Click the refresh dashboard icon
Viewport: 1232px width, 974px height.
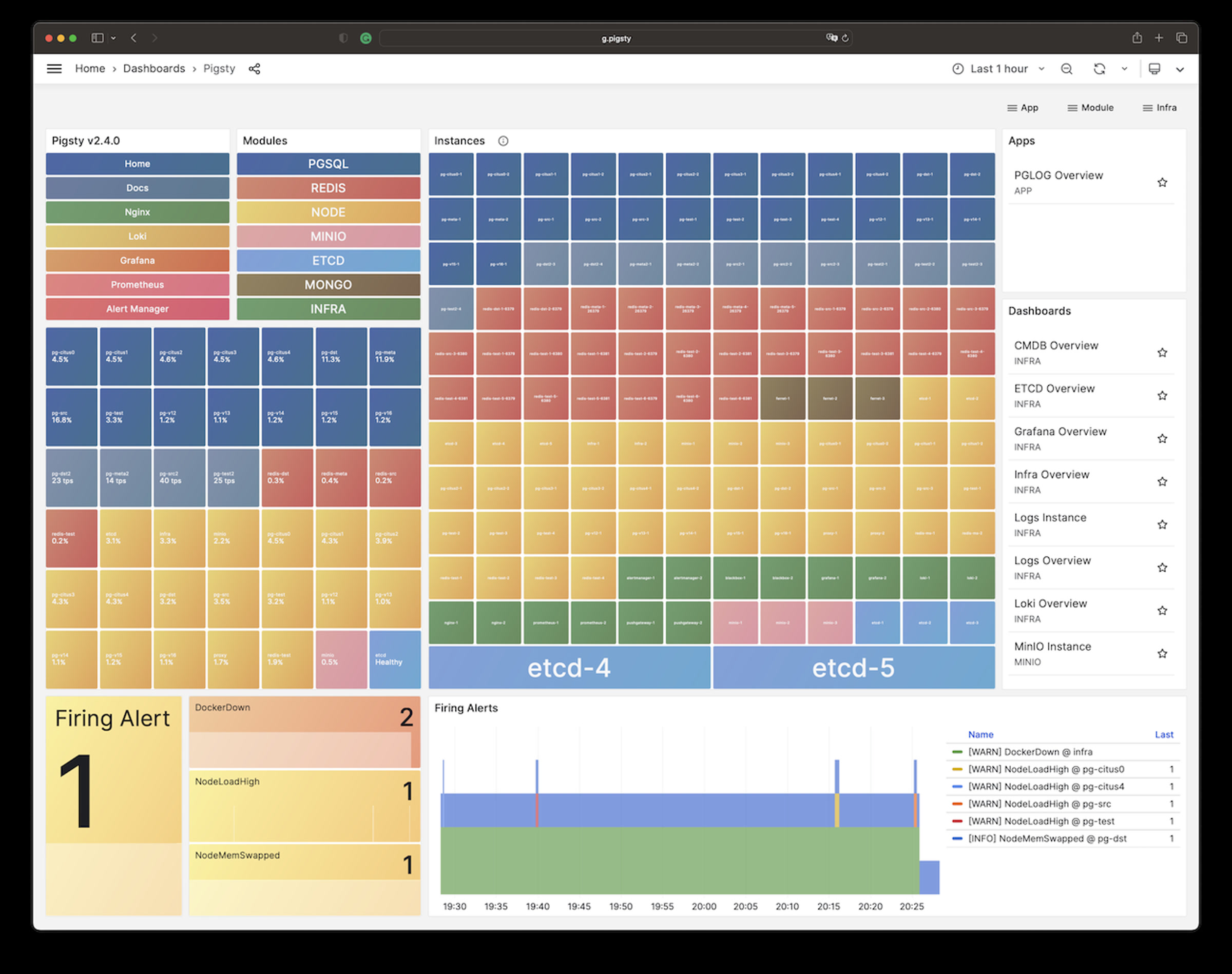pyautogui.click(x=1099, y=69)
